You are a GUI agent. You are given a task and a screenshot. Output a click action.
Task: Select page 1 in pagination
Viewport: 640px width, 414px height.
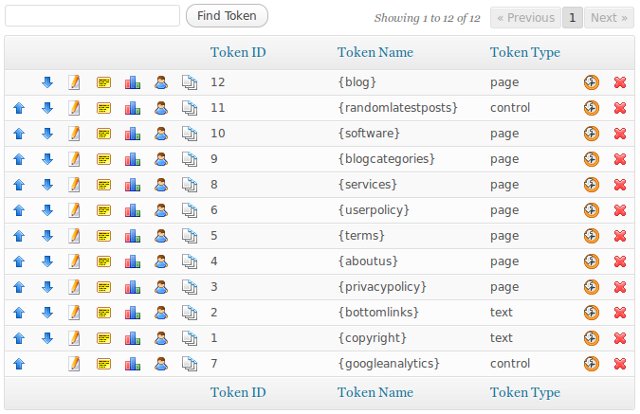coord(572,18)
